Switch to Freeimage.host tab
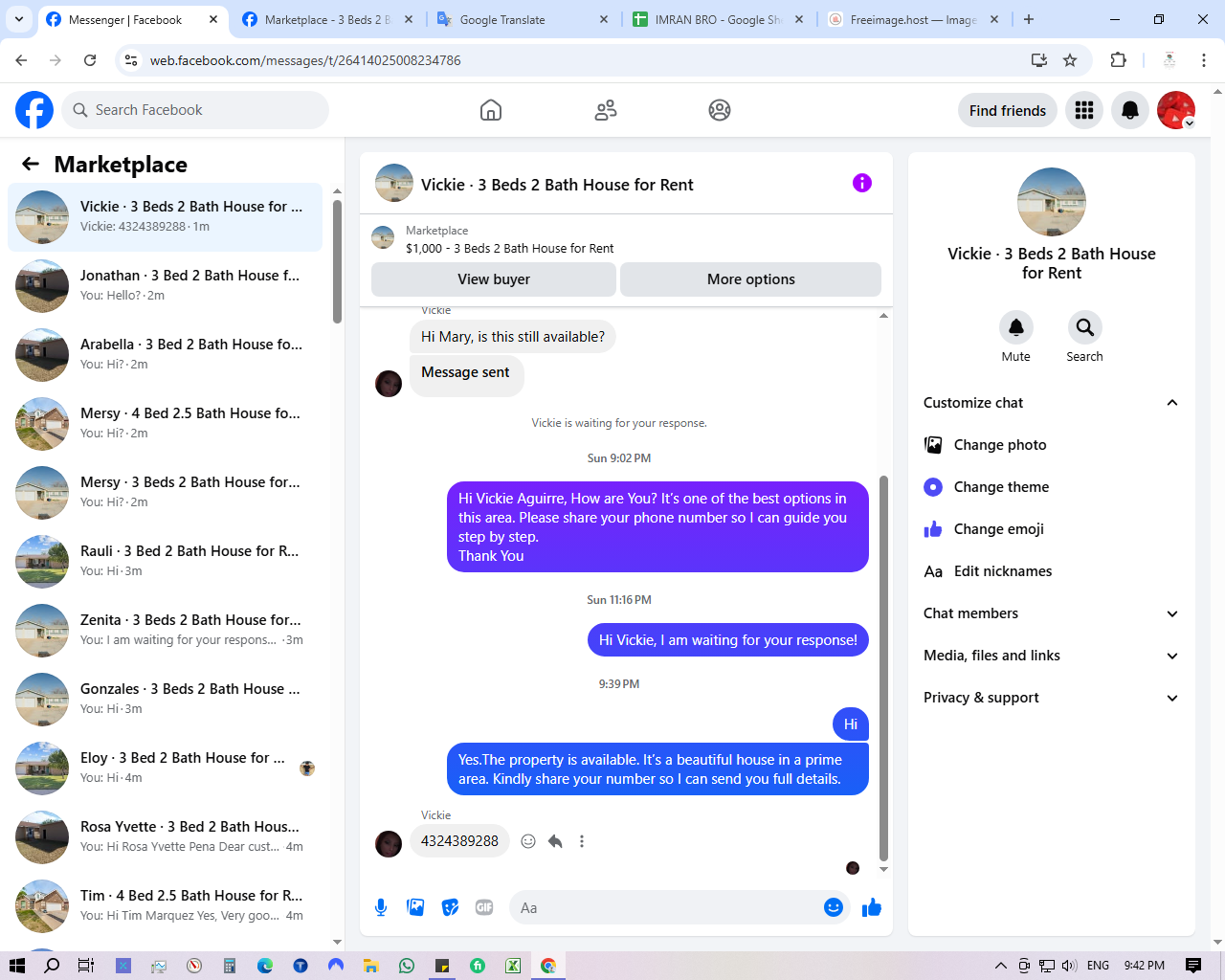The height and width of the screenshot is (980, 1225). coord(913,19)
